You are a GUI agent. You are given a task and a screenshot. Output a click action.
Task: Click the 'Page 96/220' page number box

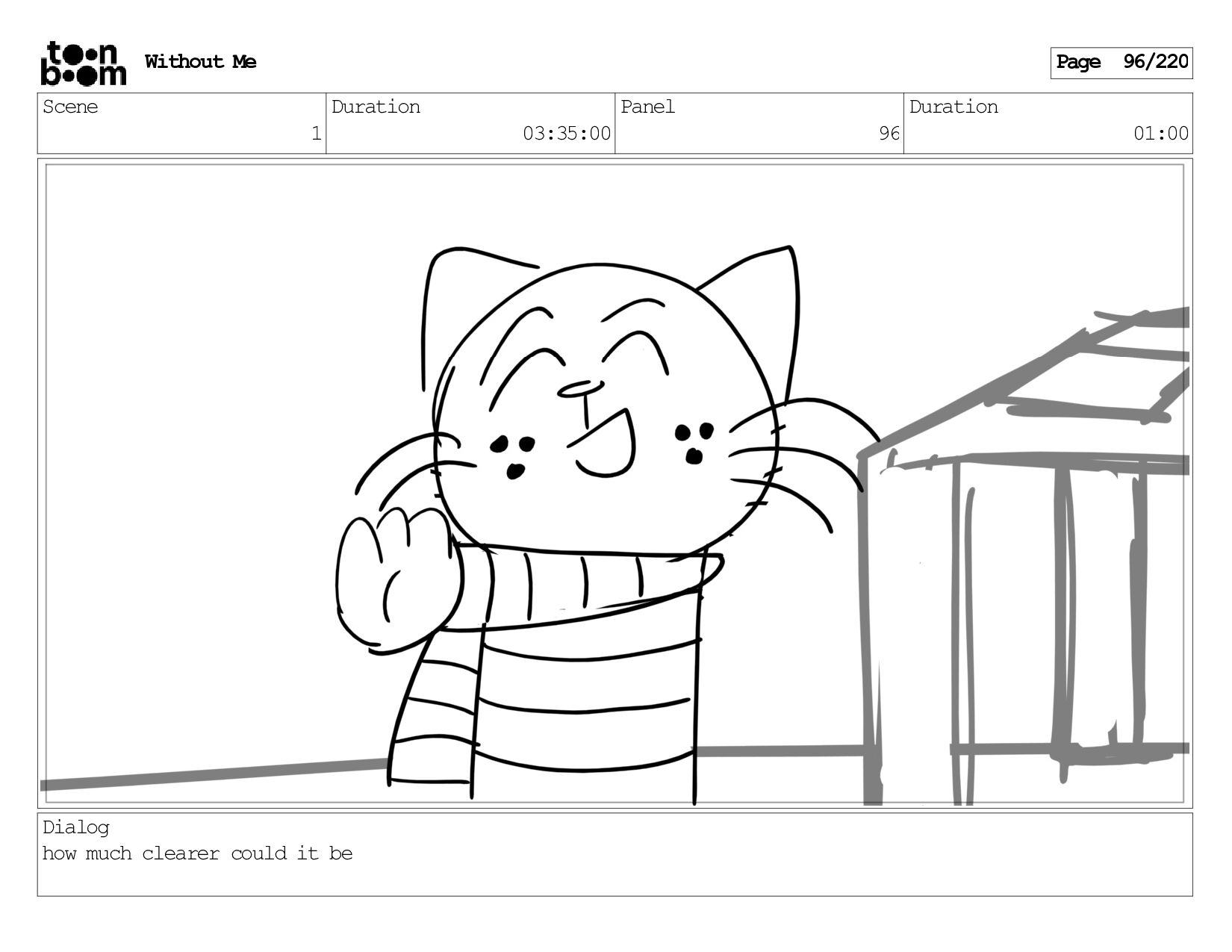coord(1121,63)
